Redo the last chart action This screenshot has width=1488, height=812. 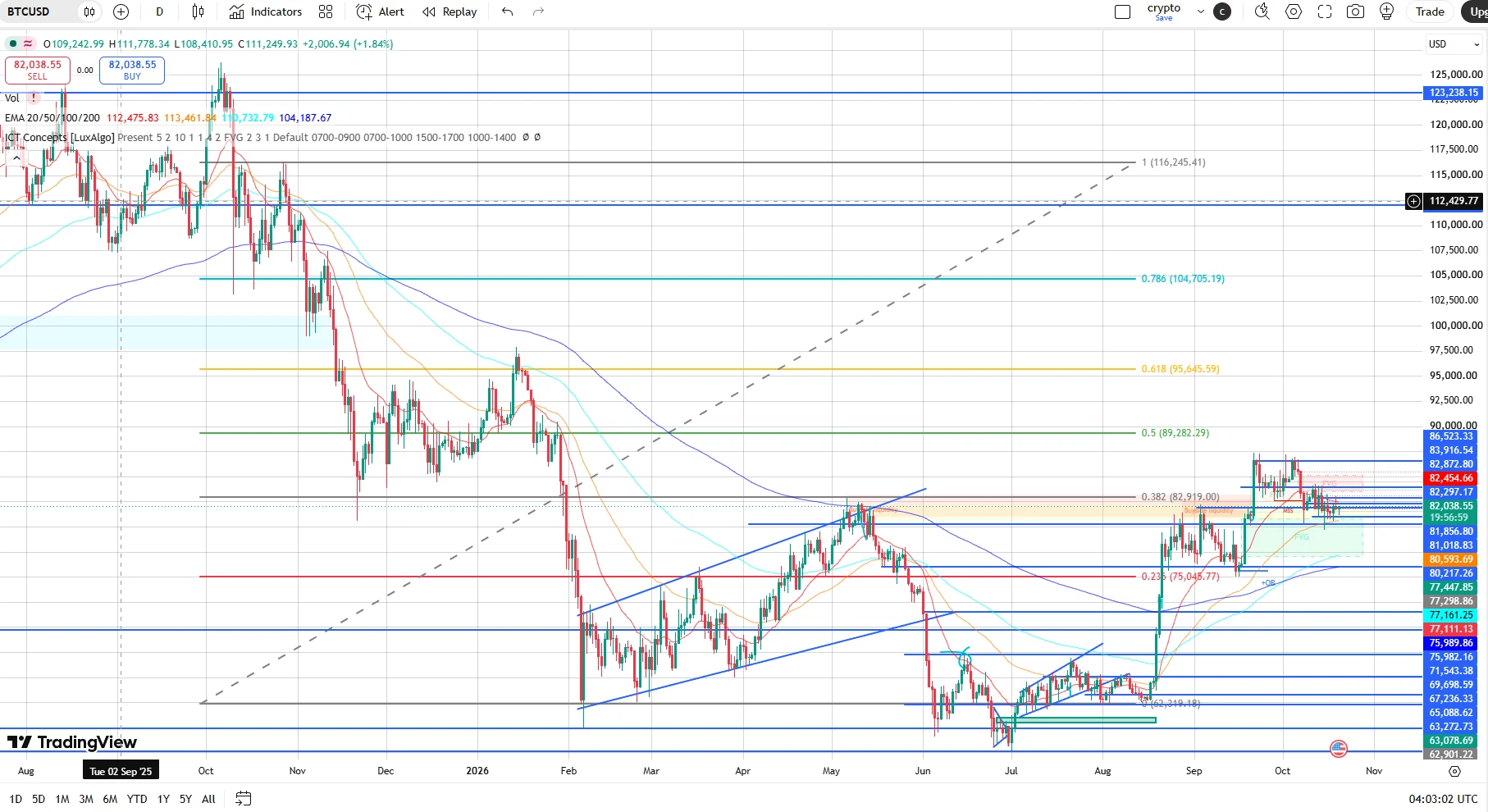pos(539,11)
